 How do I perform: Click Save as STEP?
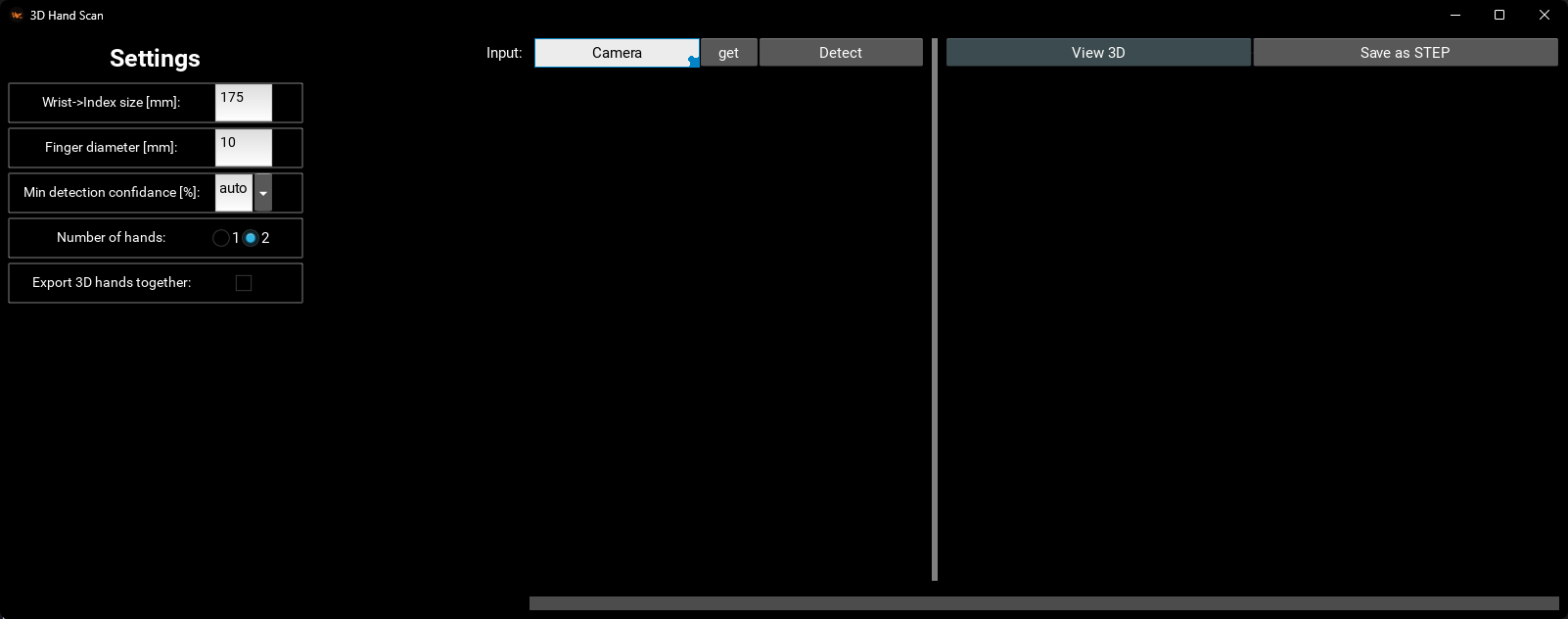pyautogui.click(x=1405, y=53)
